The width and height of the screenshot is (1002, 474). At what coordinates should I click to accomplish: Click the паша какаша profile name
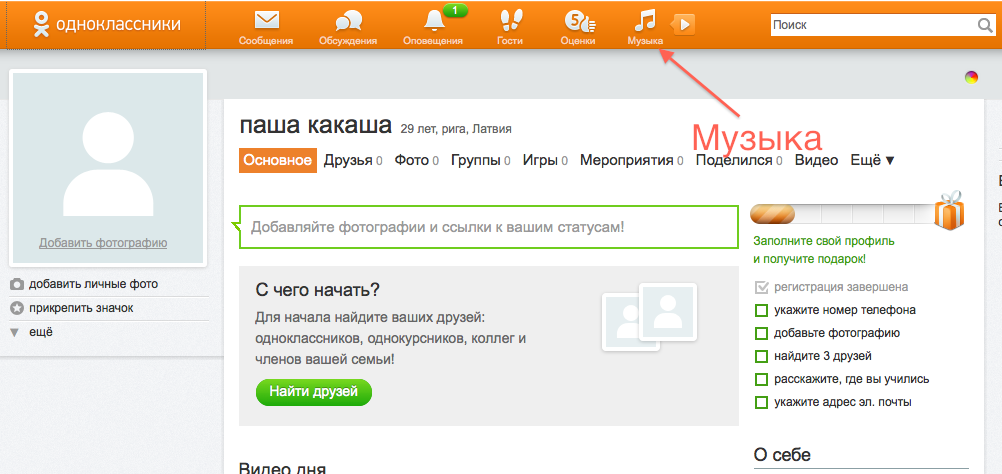pyautogui.click(x=316, y=126)
